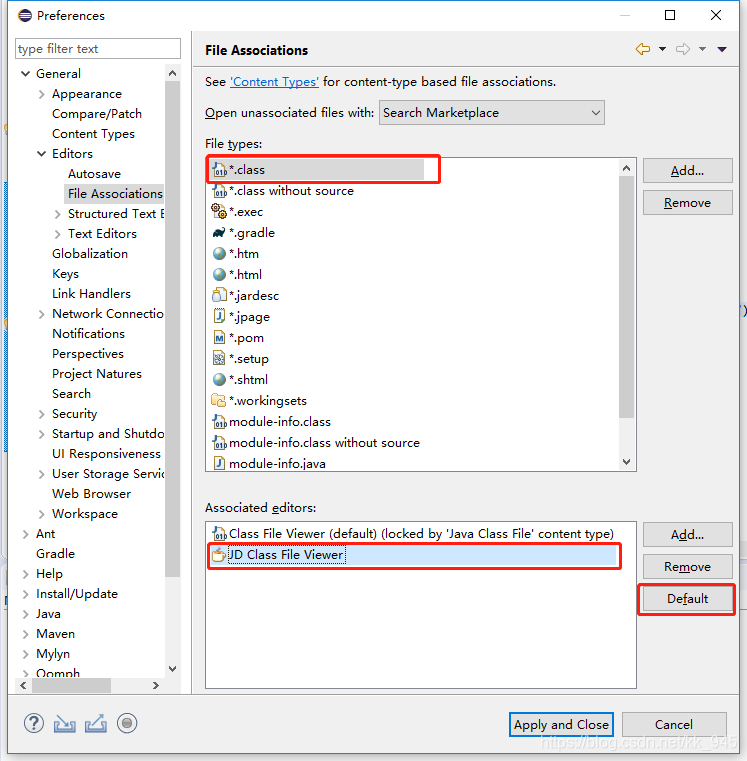Click the *.workingsets folder icon

pyautogui.click(x=219, y=400)
